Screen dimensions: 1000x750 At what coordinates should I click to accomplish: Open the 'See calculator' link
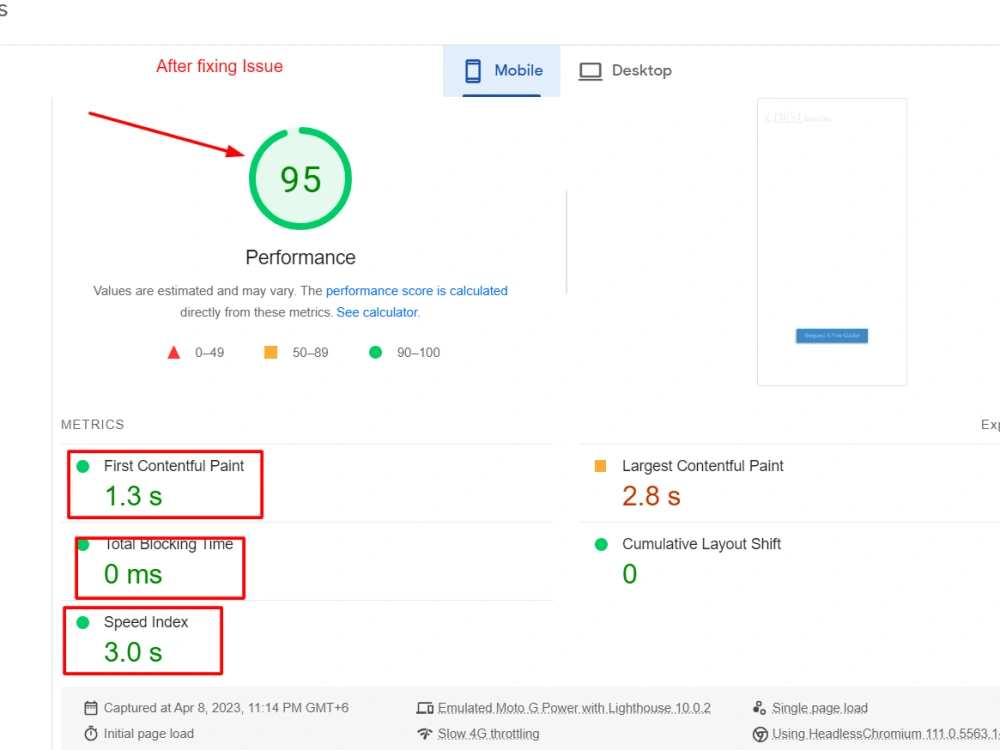pos(377,312)
